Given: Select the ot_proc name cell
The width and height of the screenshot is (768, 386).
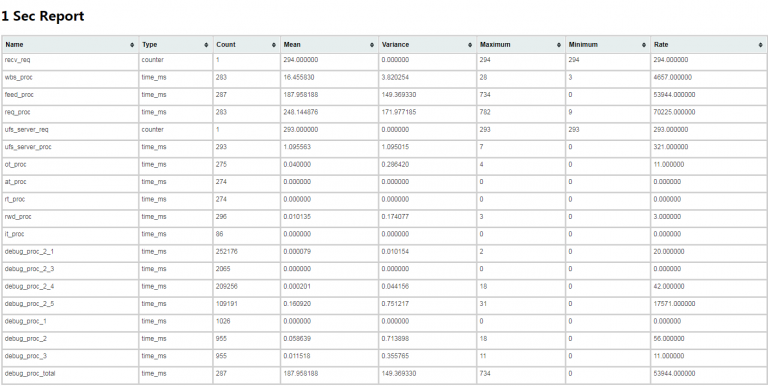Looking at the screenshot, I should (70, 165).
